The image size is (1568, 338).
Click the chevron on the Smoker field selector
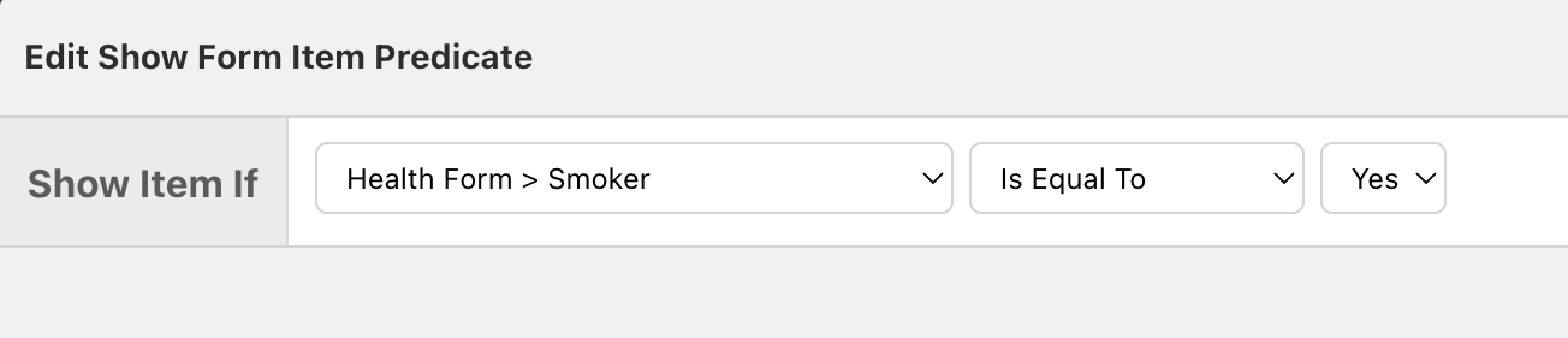click(932, 179)
